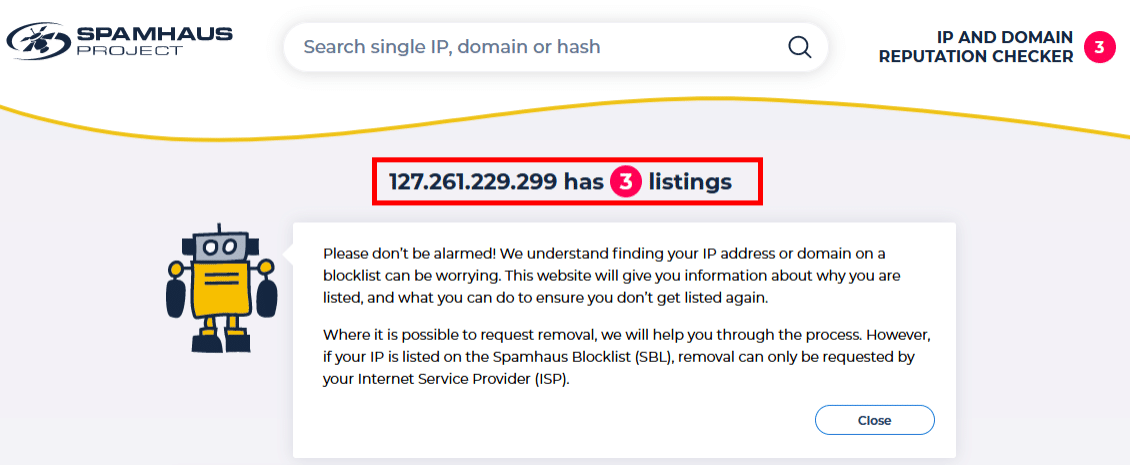Click the robot mascot's dark blue left hand

point(176,299)
